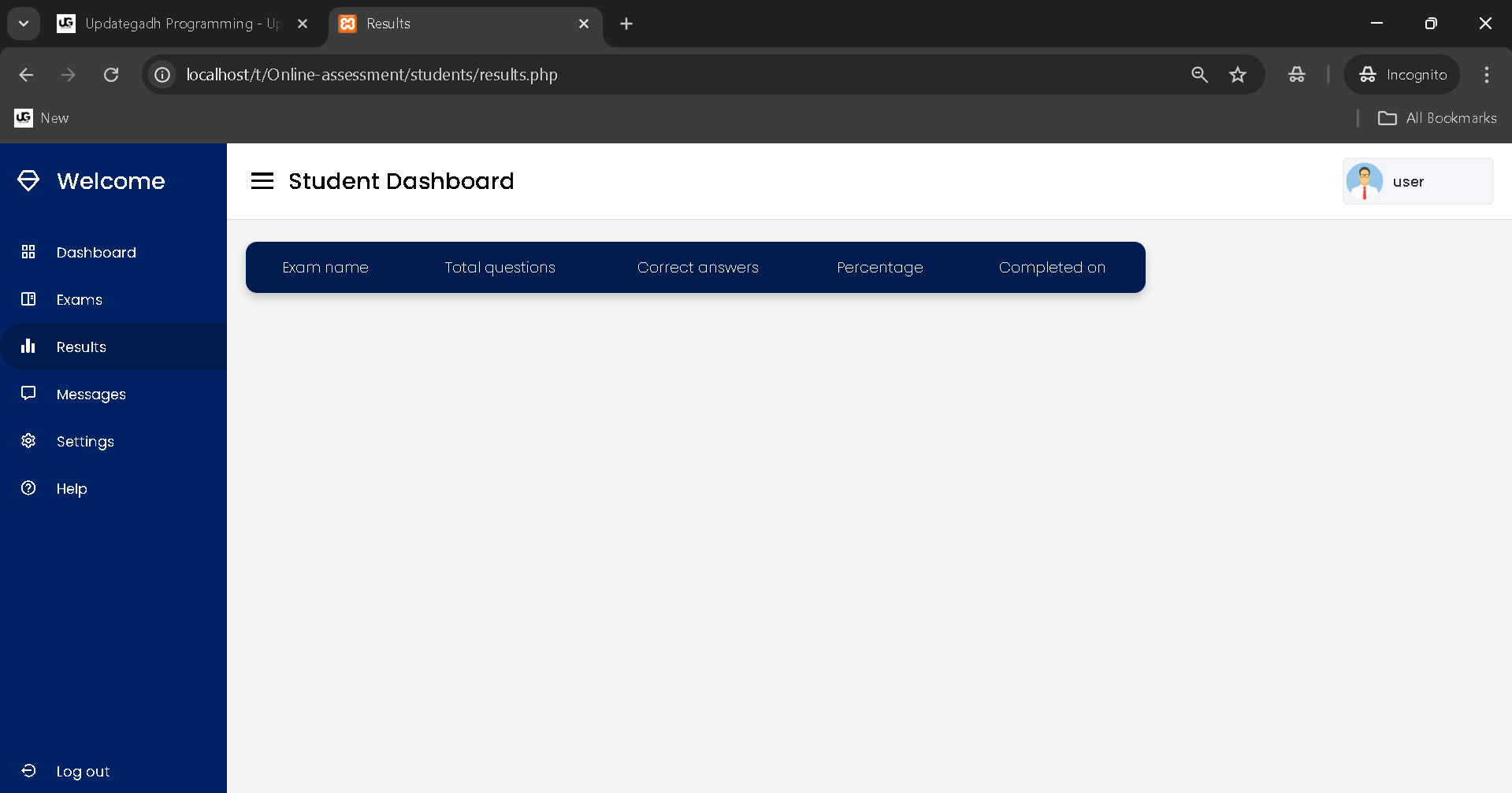Open the Messages page link
This screenshot has width=1512, height=793.
click(x=91, y=395)
